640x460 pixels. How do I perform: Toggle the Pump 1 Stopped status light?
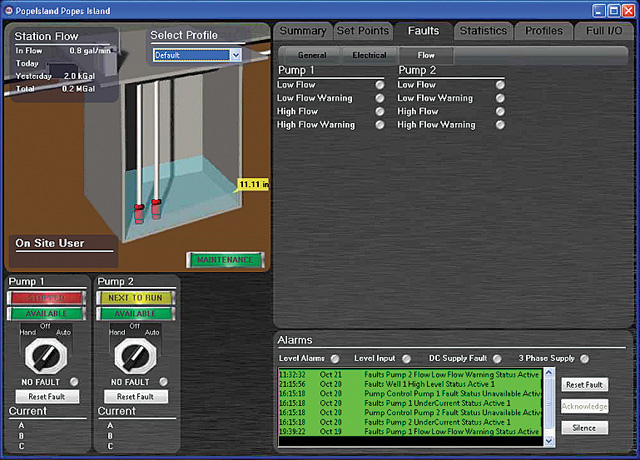coord(47,297)
